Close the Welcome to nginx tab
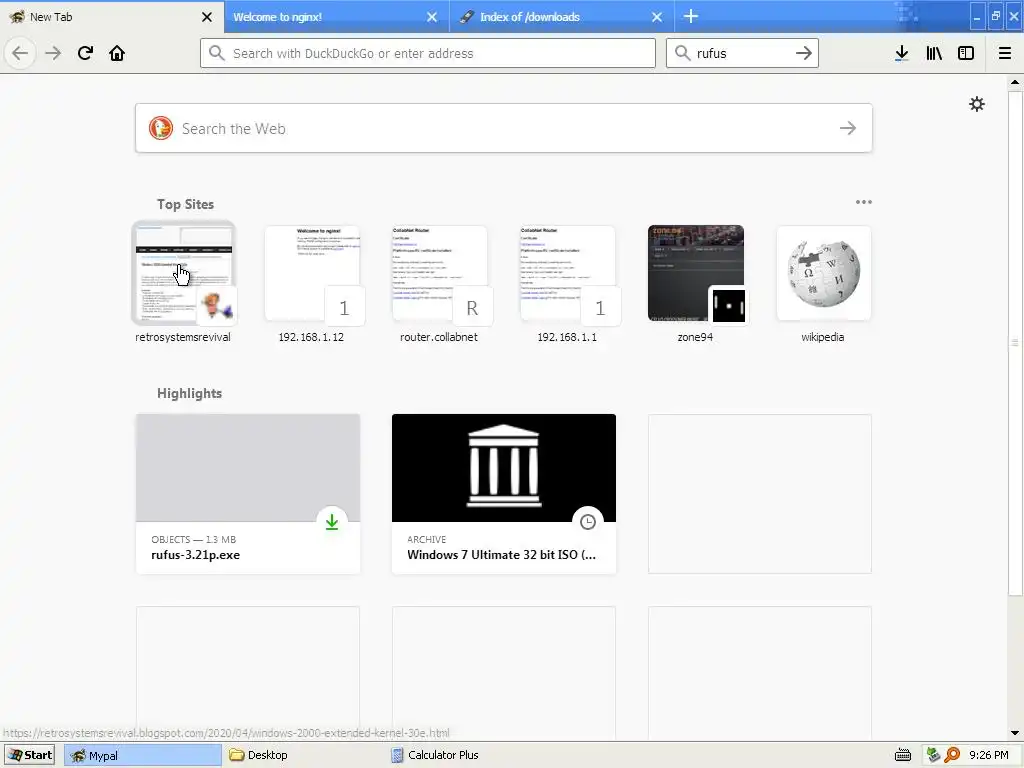The width and height of the screenshot is (1024, 768). (432, 17)
